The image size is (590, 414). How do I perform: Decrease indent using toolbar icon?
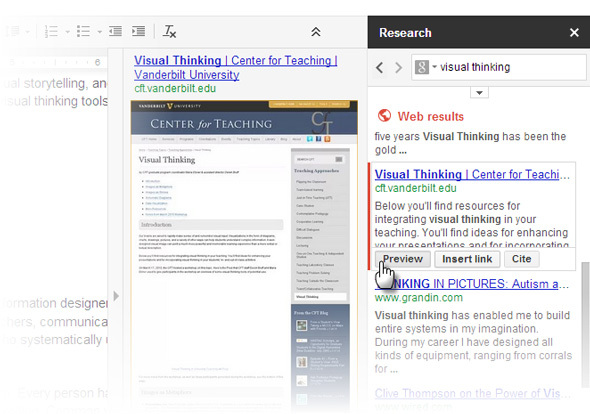tap(116, 31)
